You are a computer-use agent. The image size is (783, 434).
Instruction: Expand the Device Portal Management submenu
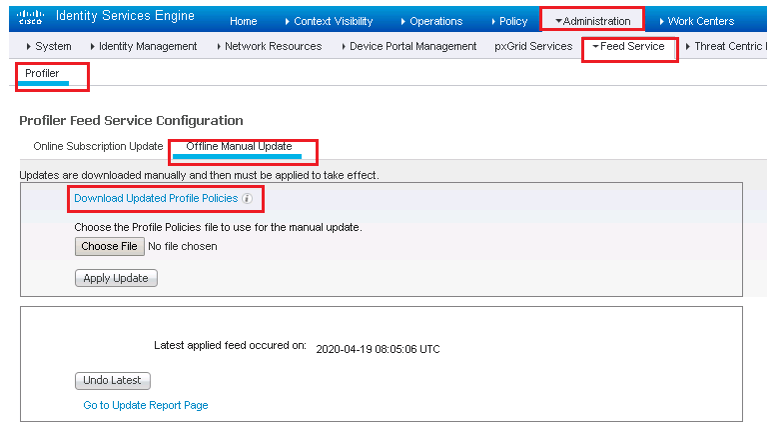[409, 46]
